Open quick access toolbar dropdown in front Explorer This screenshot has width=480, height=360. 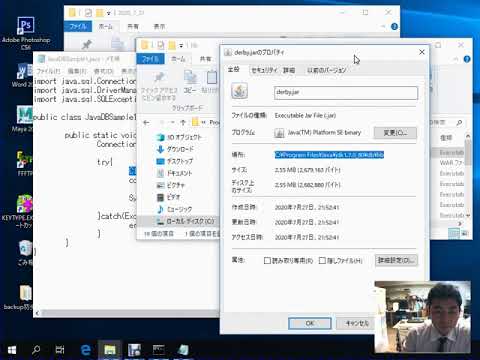181,45
